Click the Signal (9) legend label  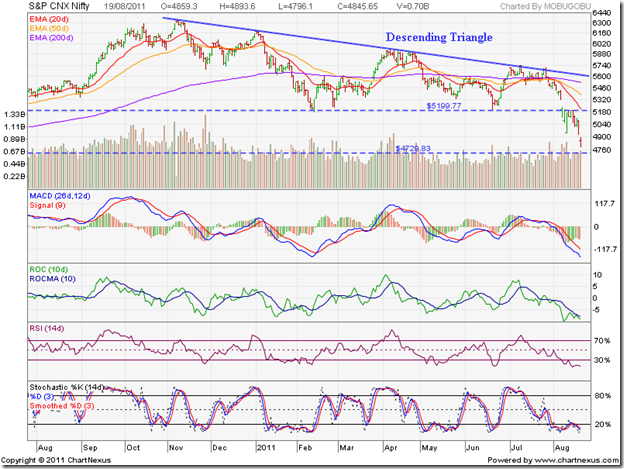pyautogui.click(x=47, y=205)
